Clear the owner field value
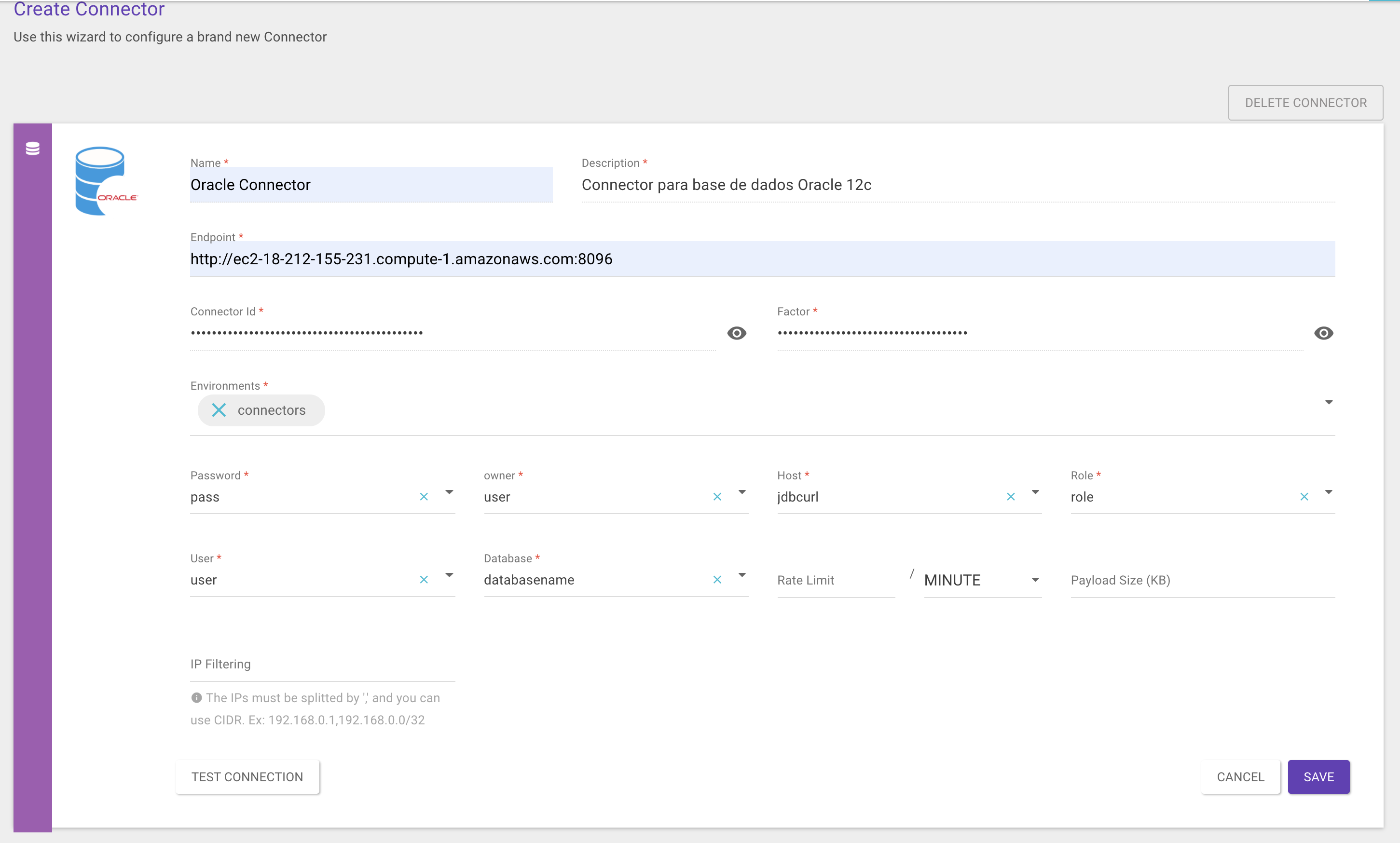The image size is (1400, 843). tap(717, 496)
